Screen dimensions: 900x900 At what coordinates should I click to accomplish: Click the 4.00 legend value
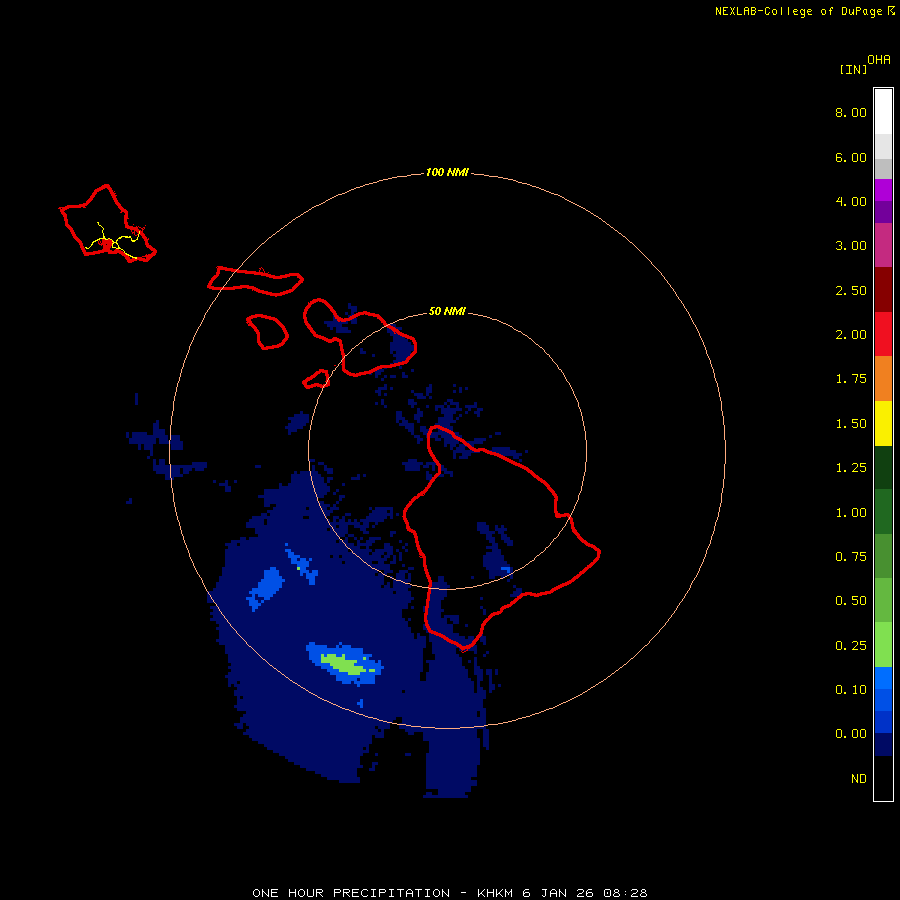click(851, 201)
